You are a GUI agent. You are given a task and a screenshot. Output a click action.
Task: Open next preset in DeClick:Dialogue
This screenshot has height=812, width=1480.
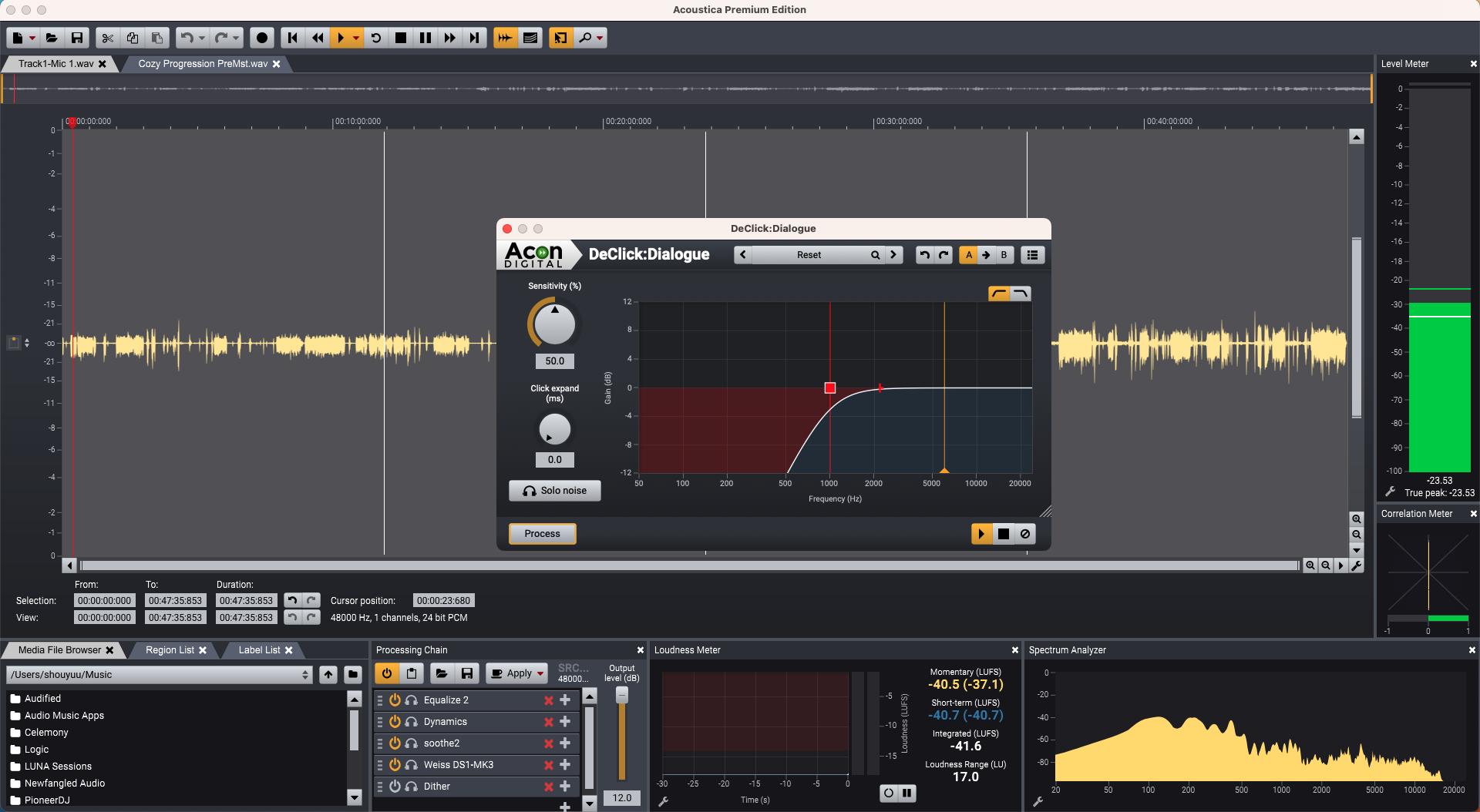click(893, 255)
